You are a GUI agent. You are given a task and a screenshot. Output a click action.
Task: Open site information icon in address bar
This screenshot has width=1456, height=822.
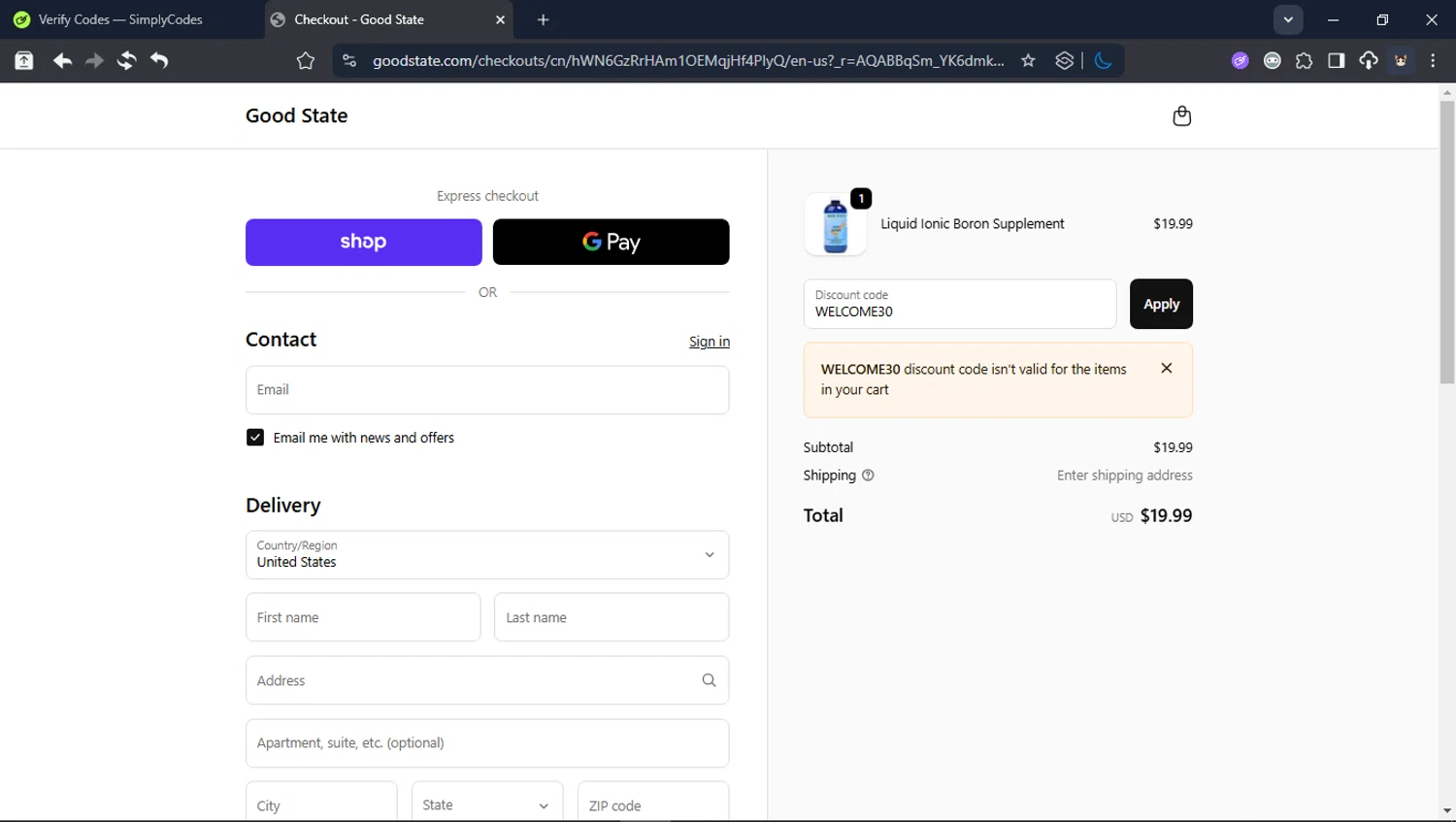(x=349, y=60)
